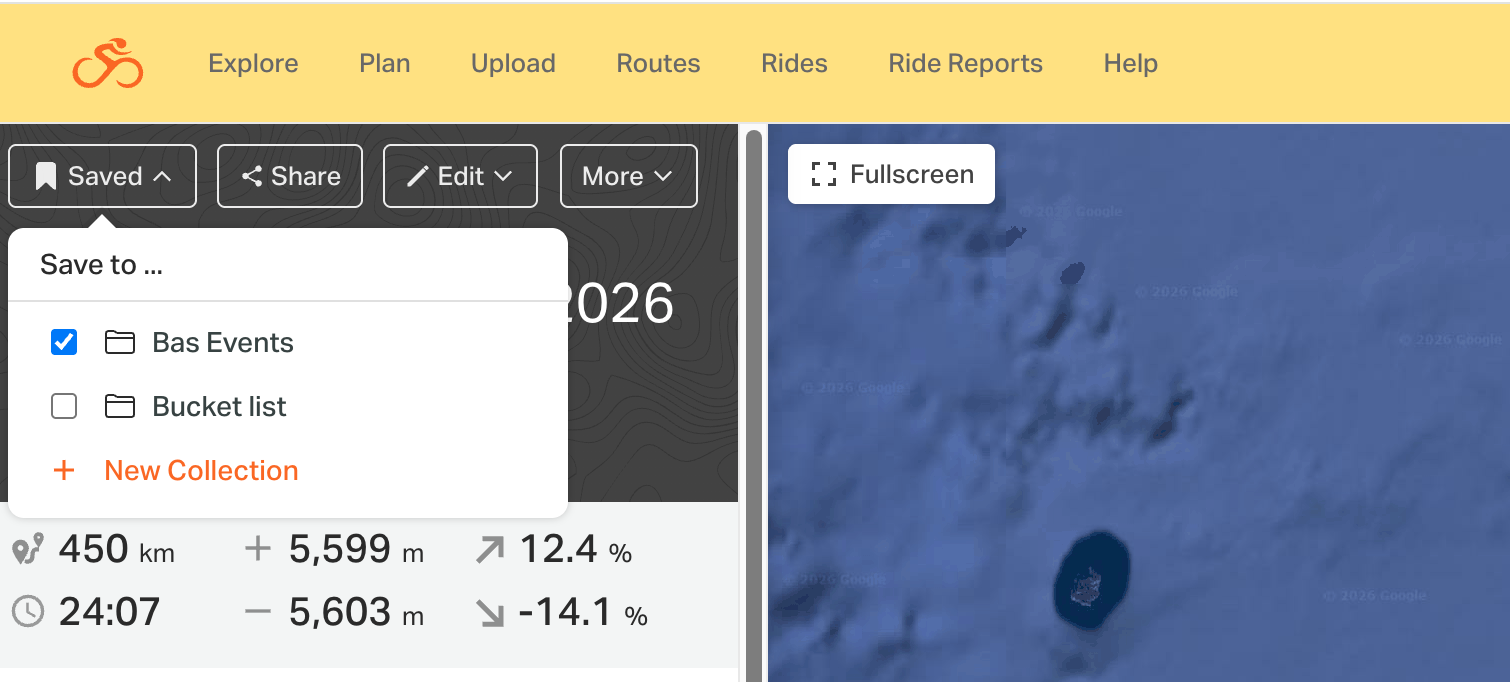Click the pencil edit icon
This screenshot has height=682, width=1510.
(418, 177)
